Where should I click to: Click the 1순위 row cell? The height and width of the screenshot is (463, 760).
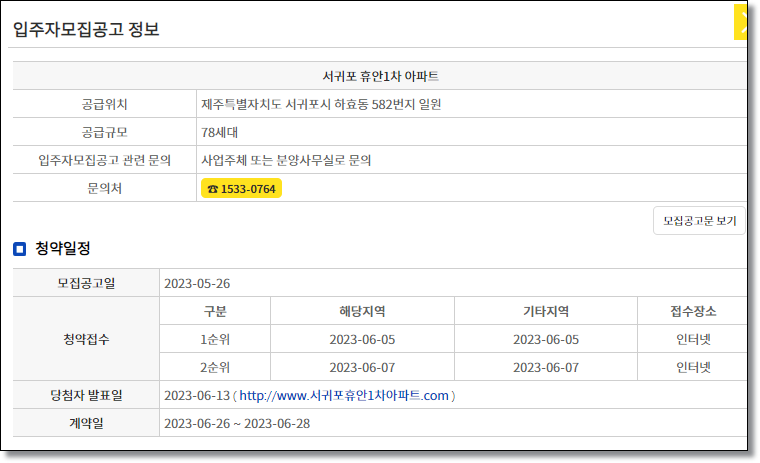point(215,339)
